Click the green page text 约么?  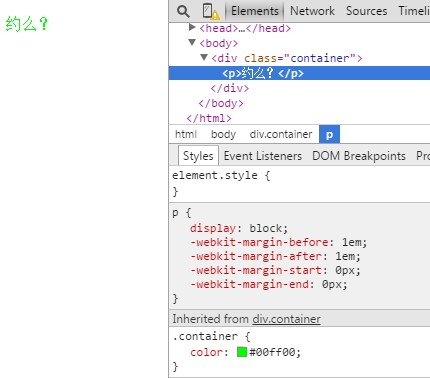[x=27, y=24]
